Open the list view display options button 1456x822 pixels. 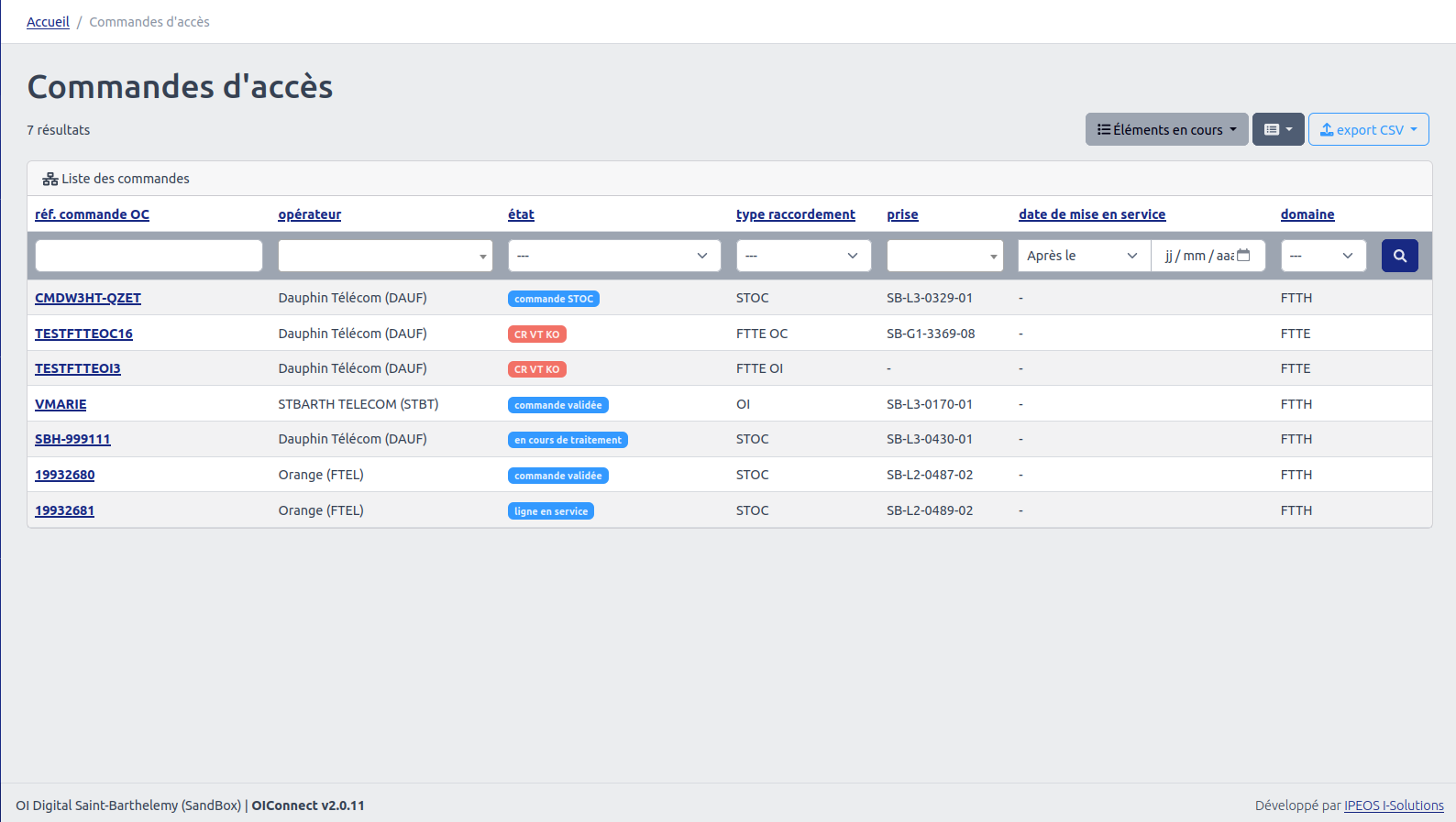(1277, 130)
